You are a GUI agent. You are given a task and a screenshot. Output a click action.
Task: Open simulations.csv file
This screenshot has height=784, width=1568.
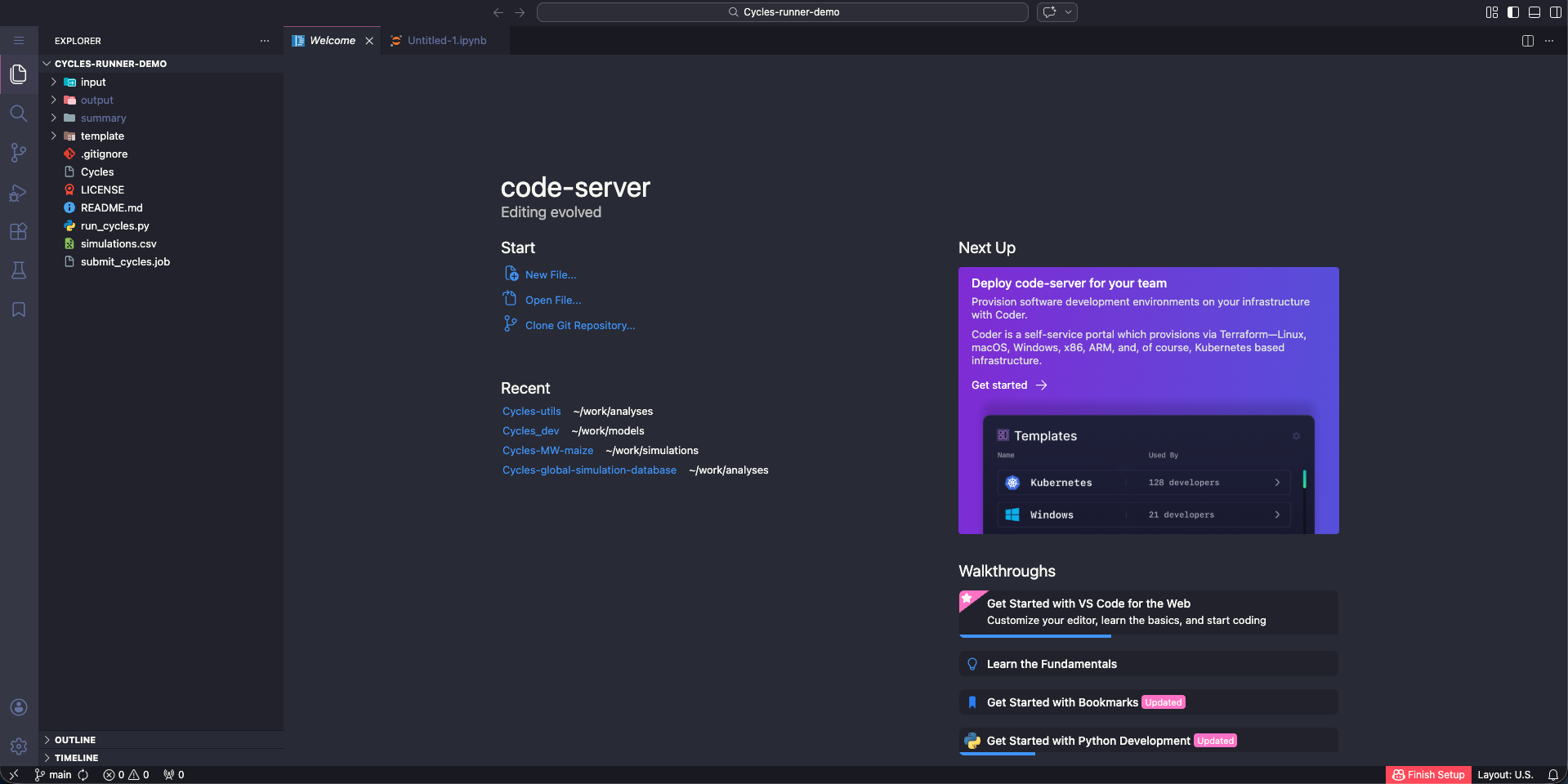point(161,243)
